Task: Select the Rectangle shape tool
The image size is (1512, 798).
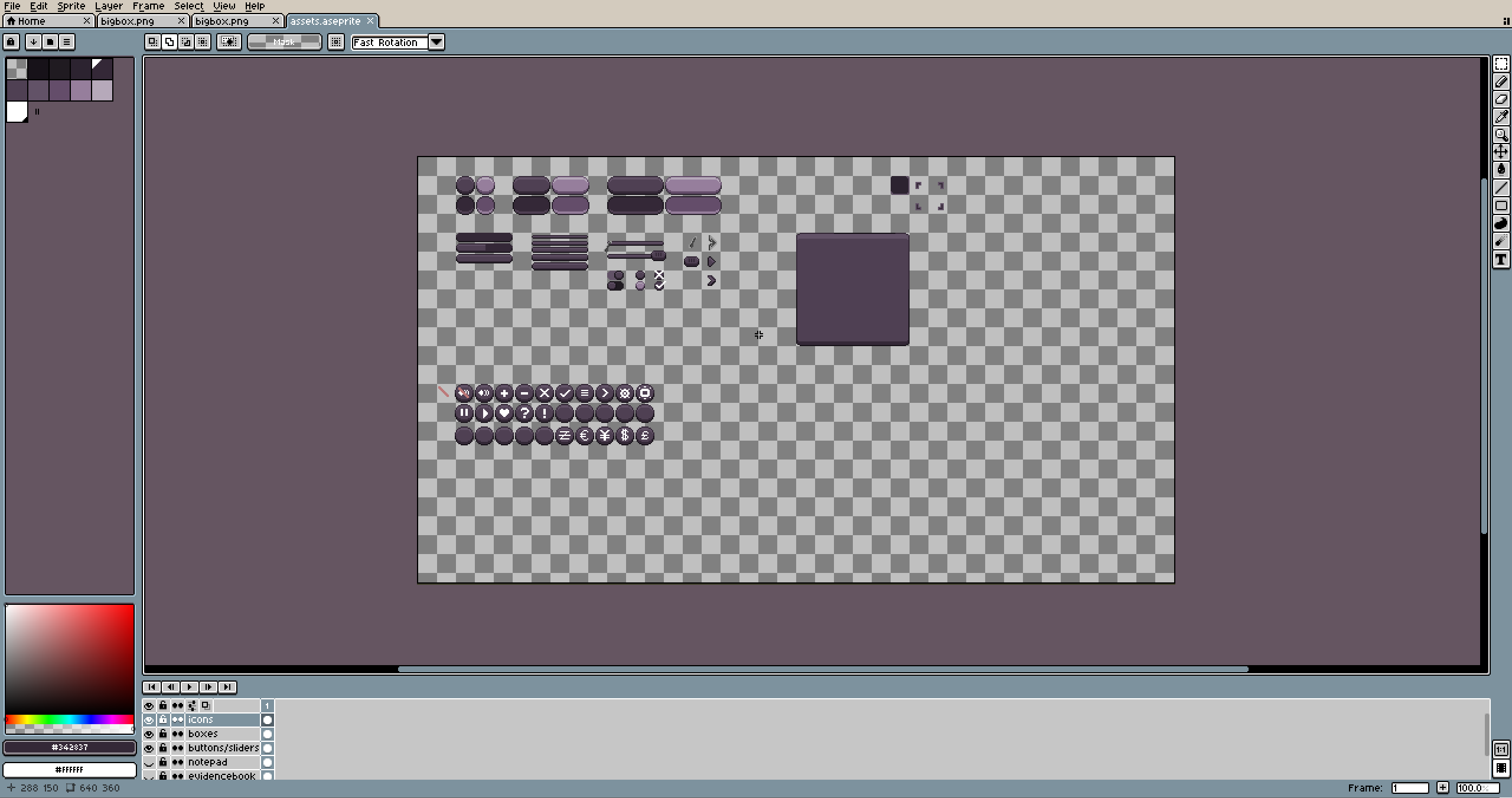Action: click(1501, 206)
